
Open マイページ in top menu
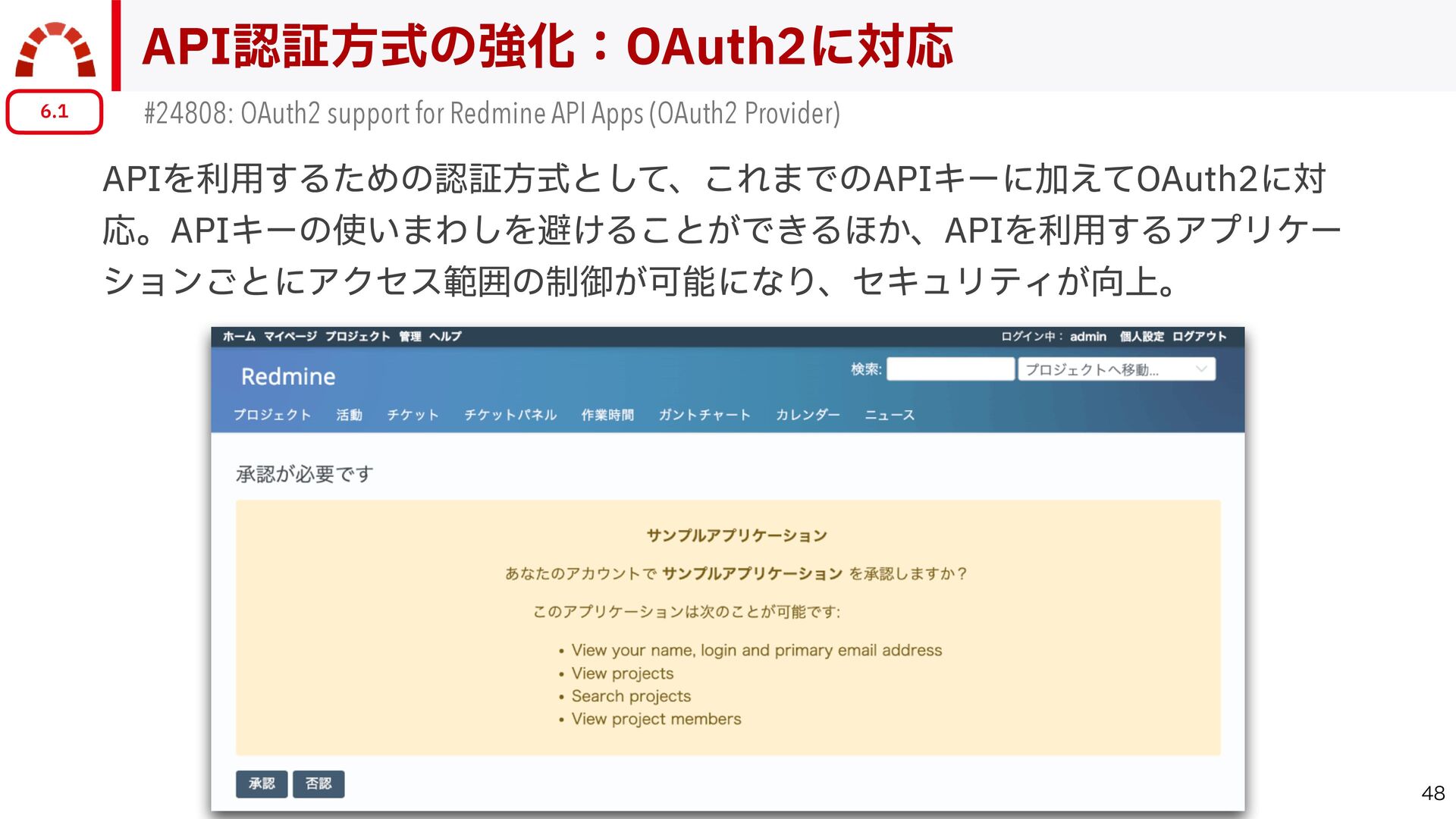tap(290, 336)
